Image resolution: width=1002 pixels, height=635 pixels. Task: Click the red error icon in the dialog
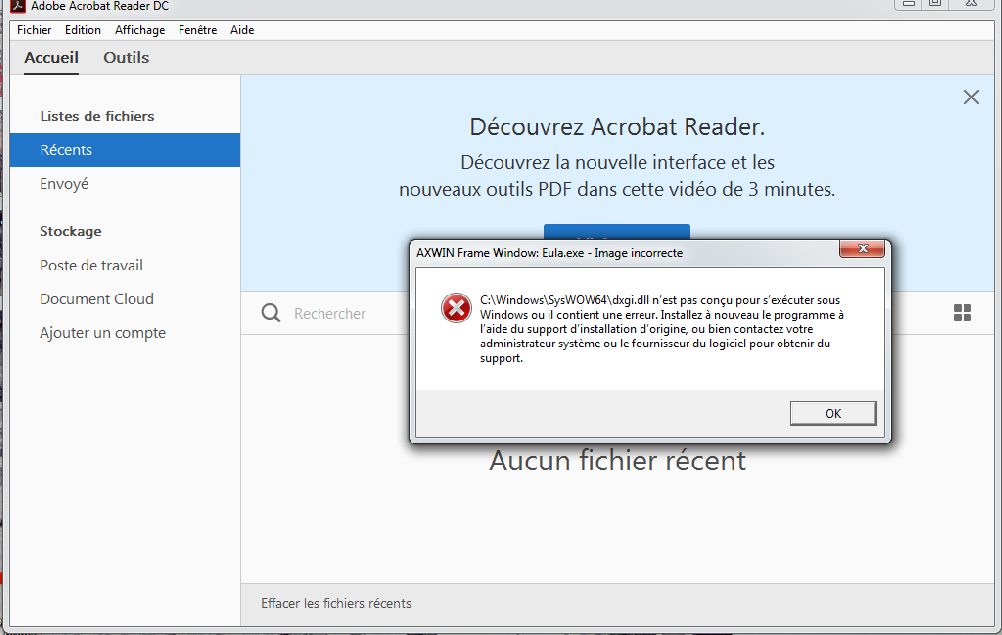point(456,308)
